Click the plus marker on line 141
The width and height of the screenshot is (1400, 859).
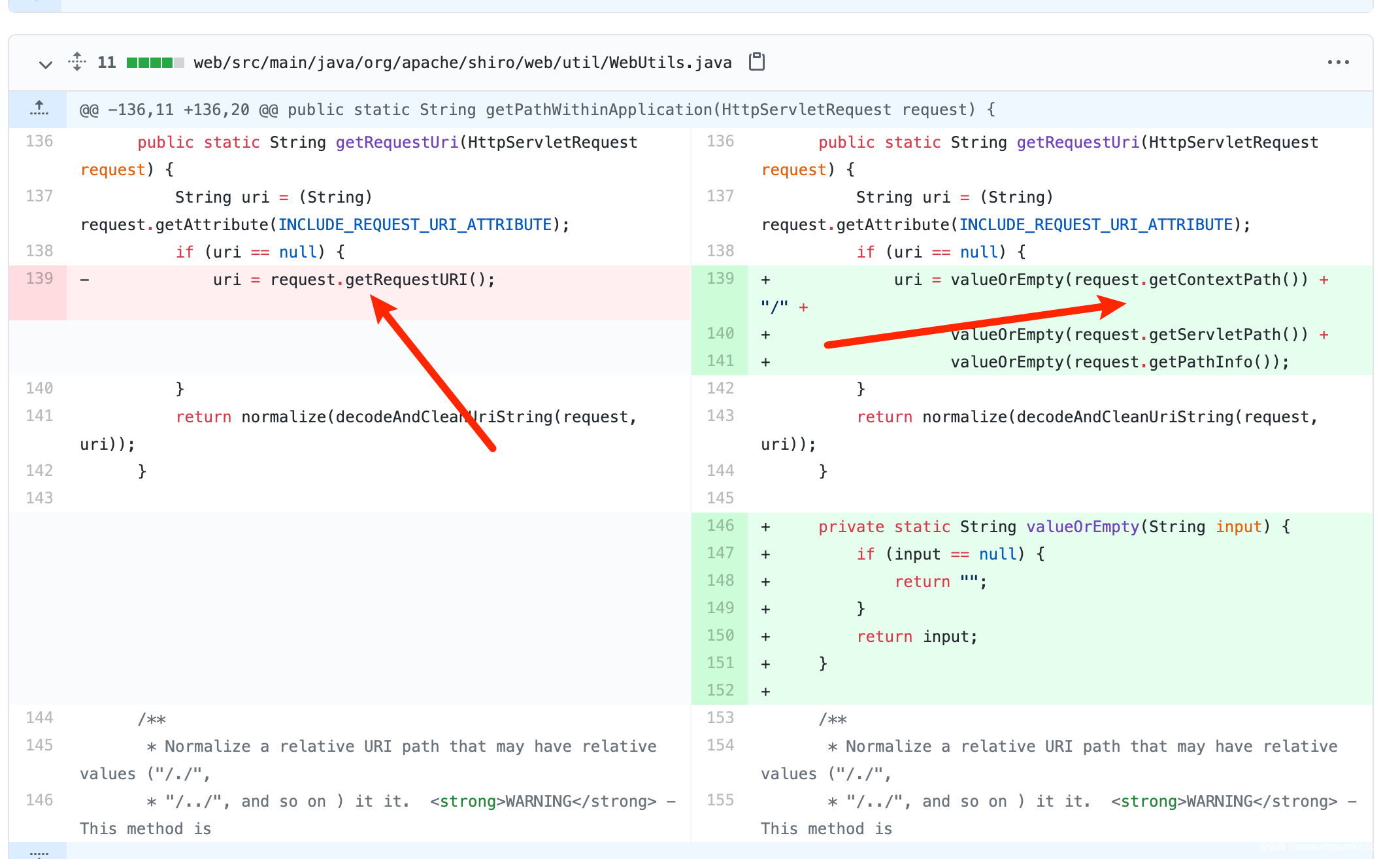coord(765,362)
